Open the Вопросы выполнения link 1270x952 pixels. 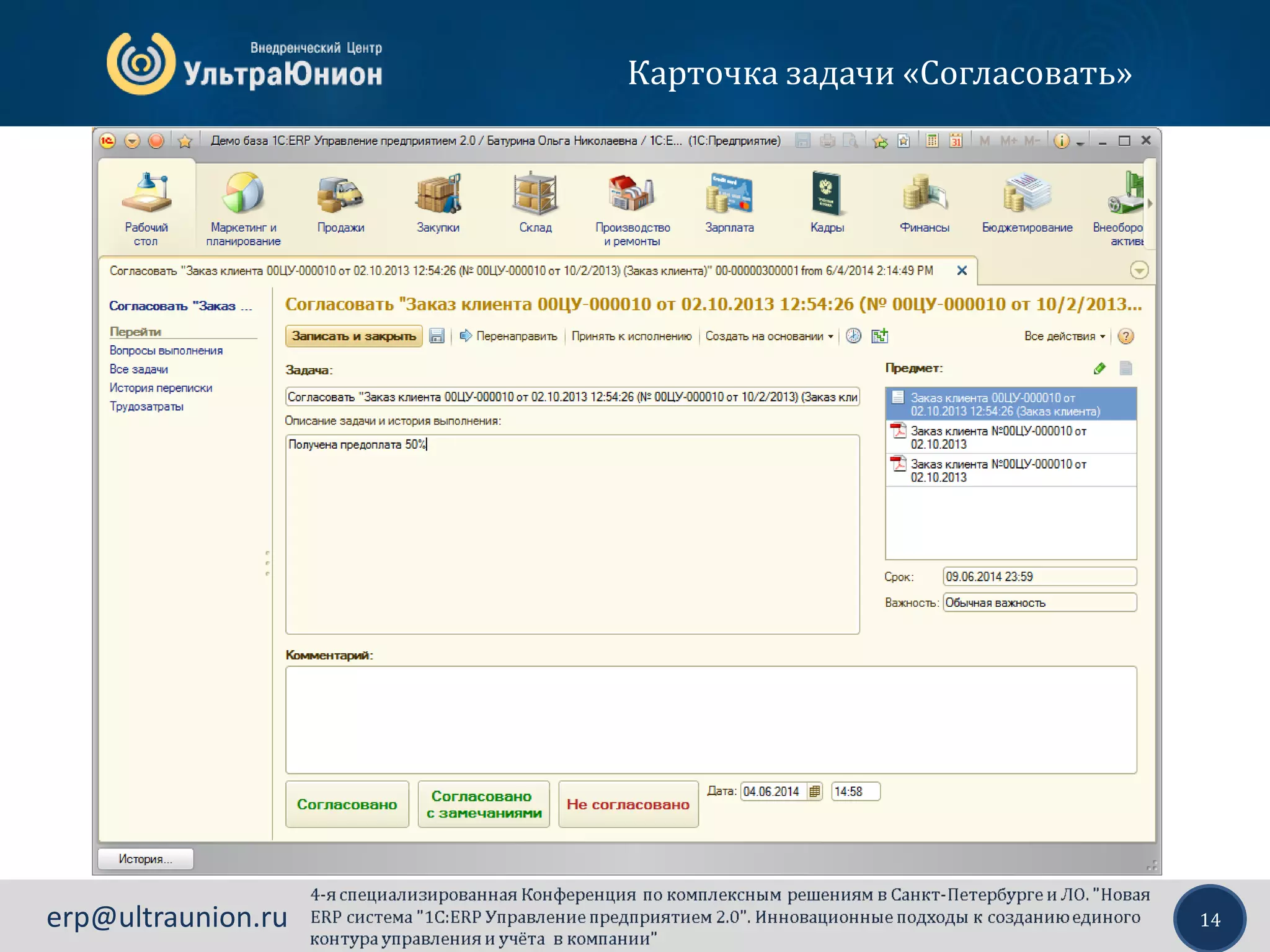(x=166, y=351)
